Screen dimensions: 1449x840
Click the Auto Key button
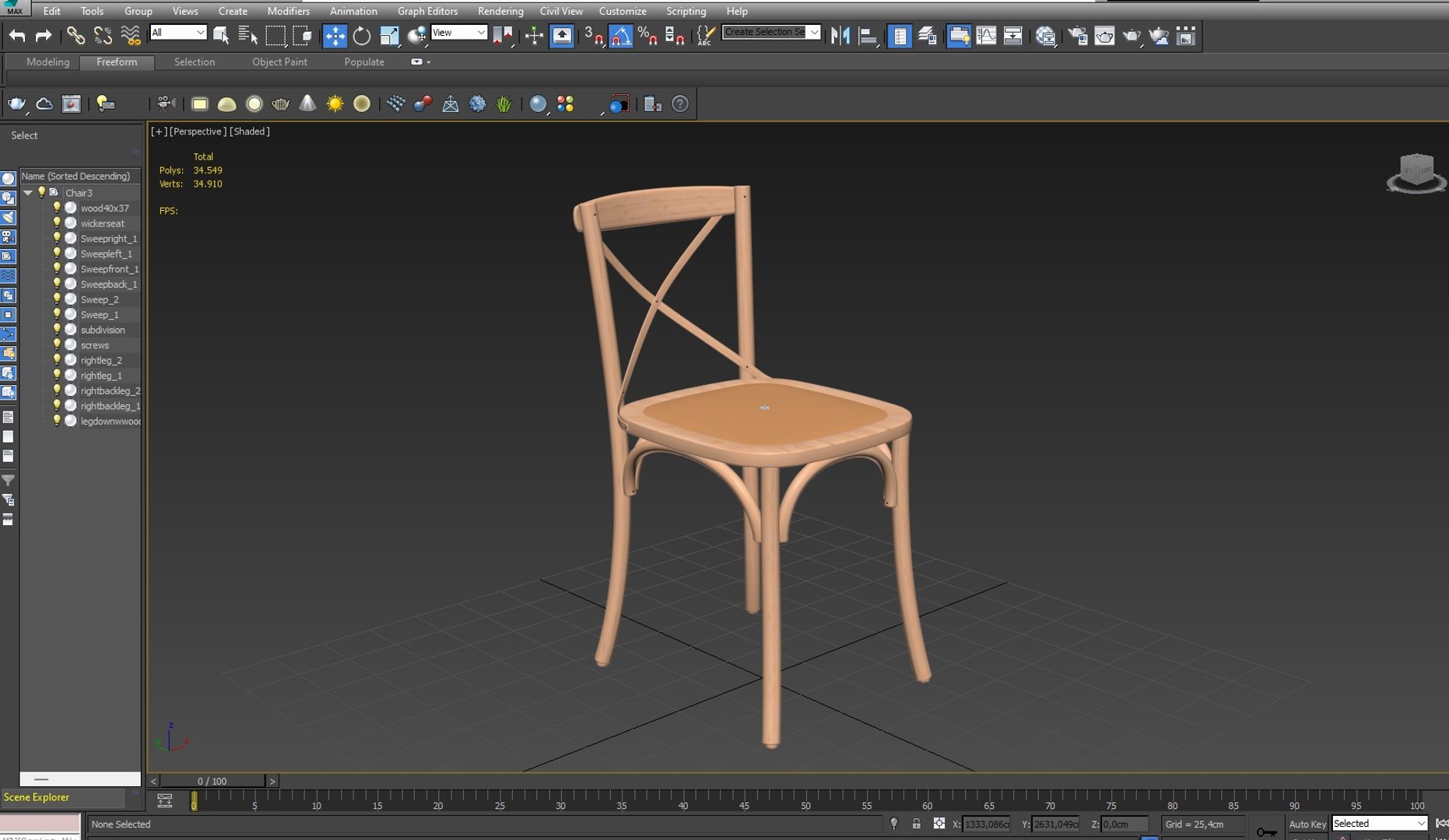(1307, 824)
